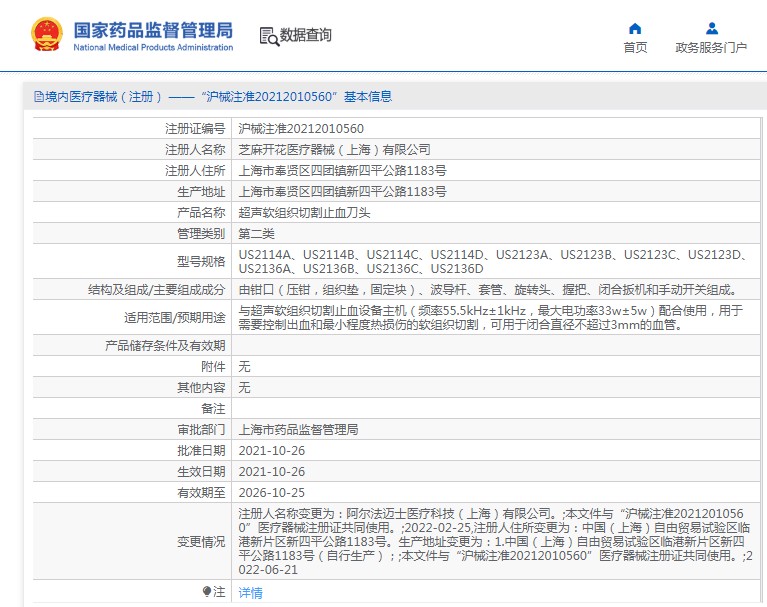Image resolution: width=767 pixels, height=607 pixels.
Task: Click 产品储存条件及有效期 label
Action: pyautogui.click(x=165, y=346)
